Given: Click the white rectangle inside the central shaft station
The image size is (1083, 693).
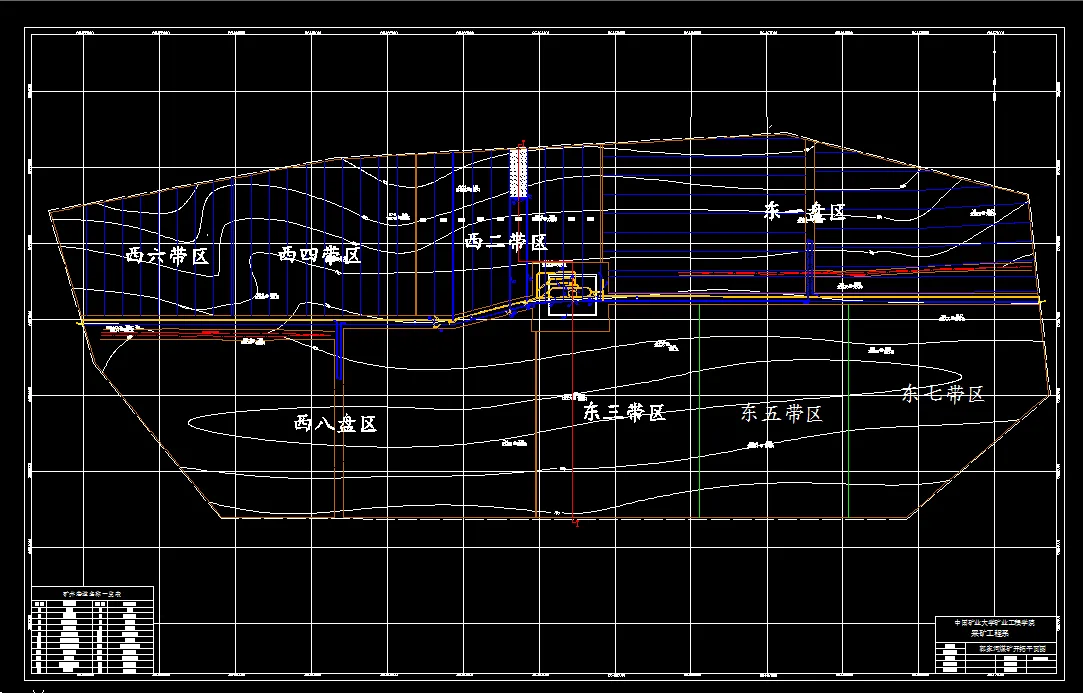Looking at the screenshot, I should [572, 295].
